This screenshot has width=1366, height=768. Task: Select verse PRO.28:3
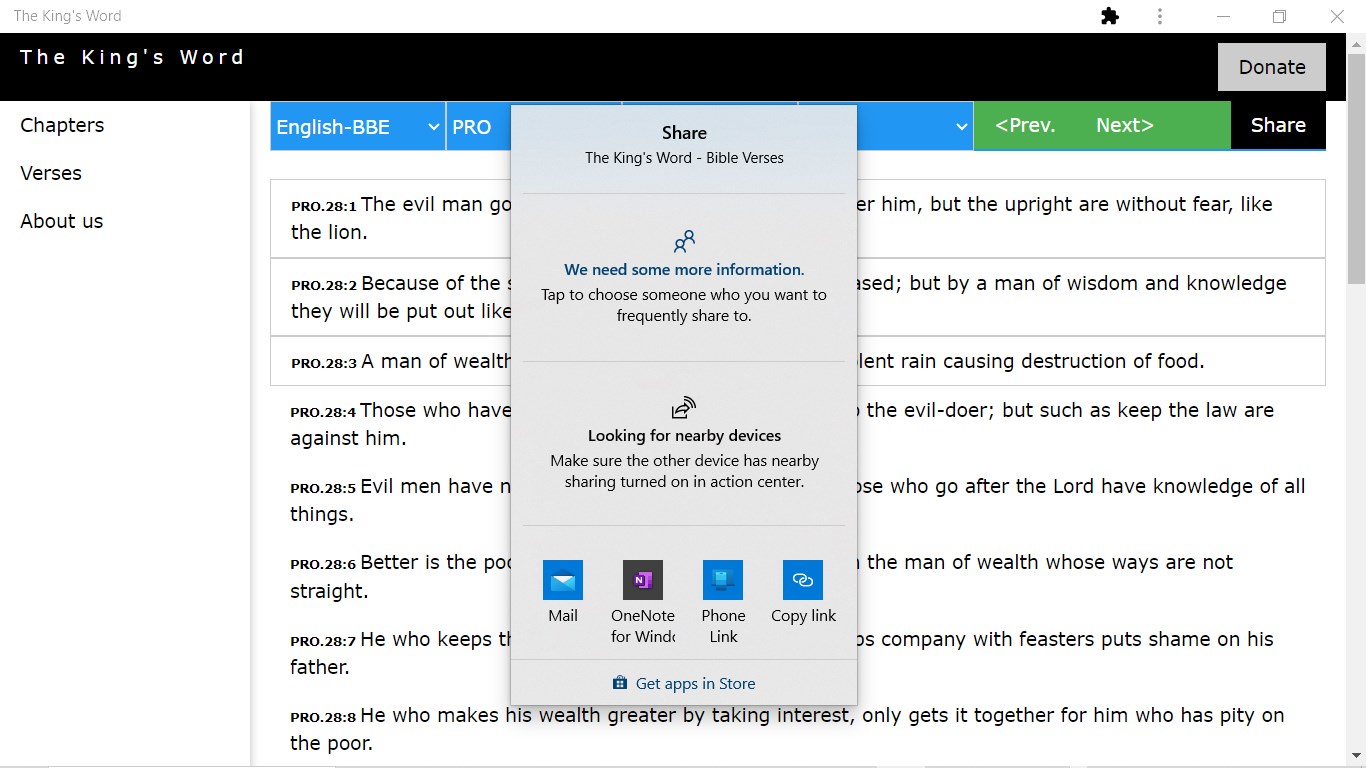[798, 361]
